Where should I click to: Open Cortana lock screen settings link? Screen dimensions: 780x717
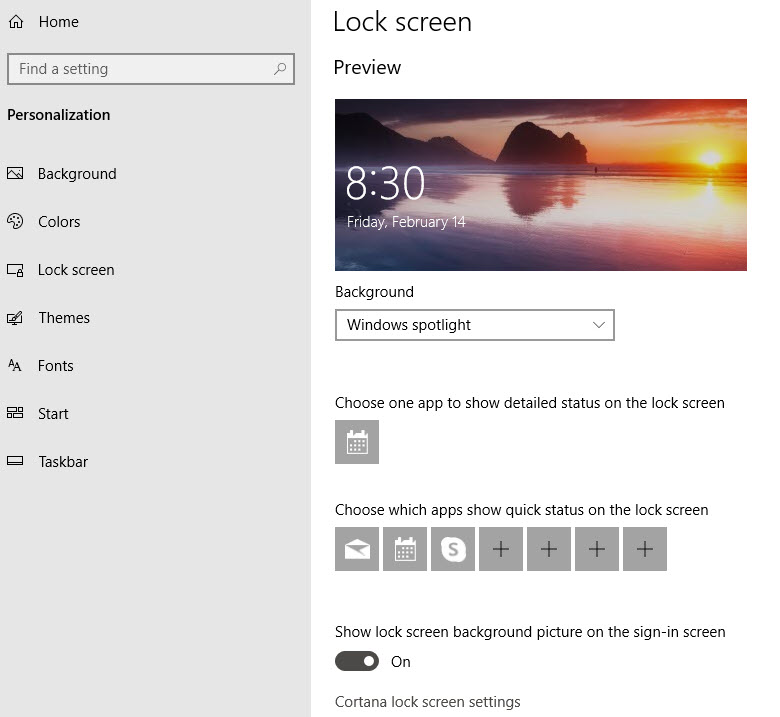click(x=427, y=702)
